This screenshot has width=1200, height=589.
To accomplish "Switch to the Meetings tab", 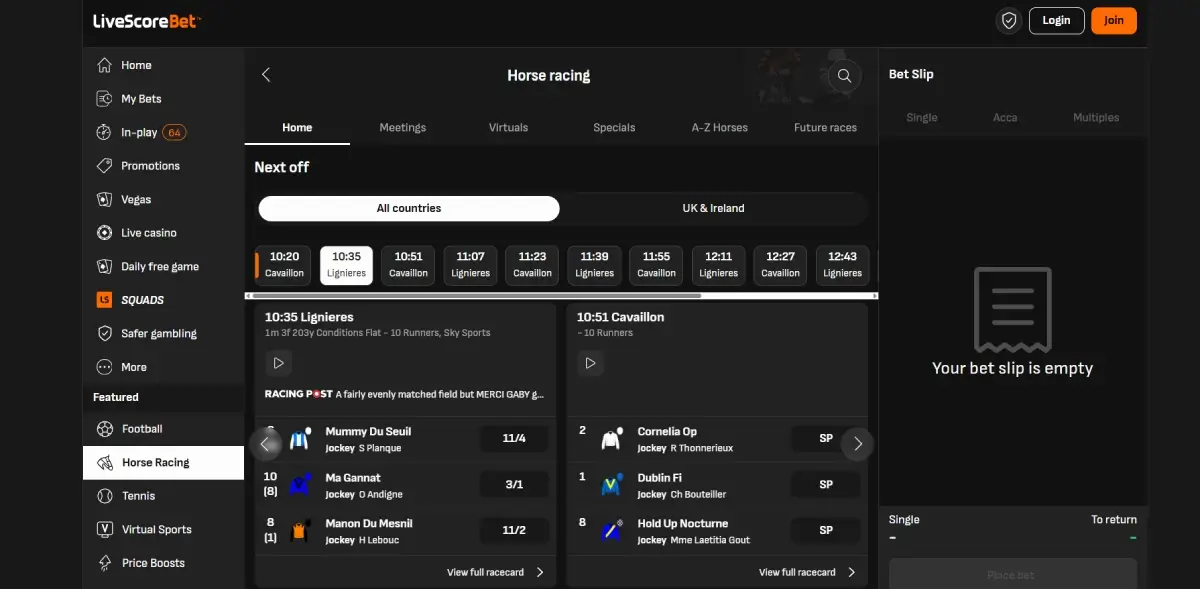I will click(402, 127).
